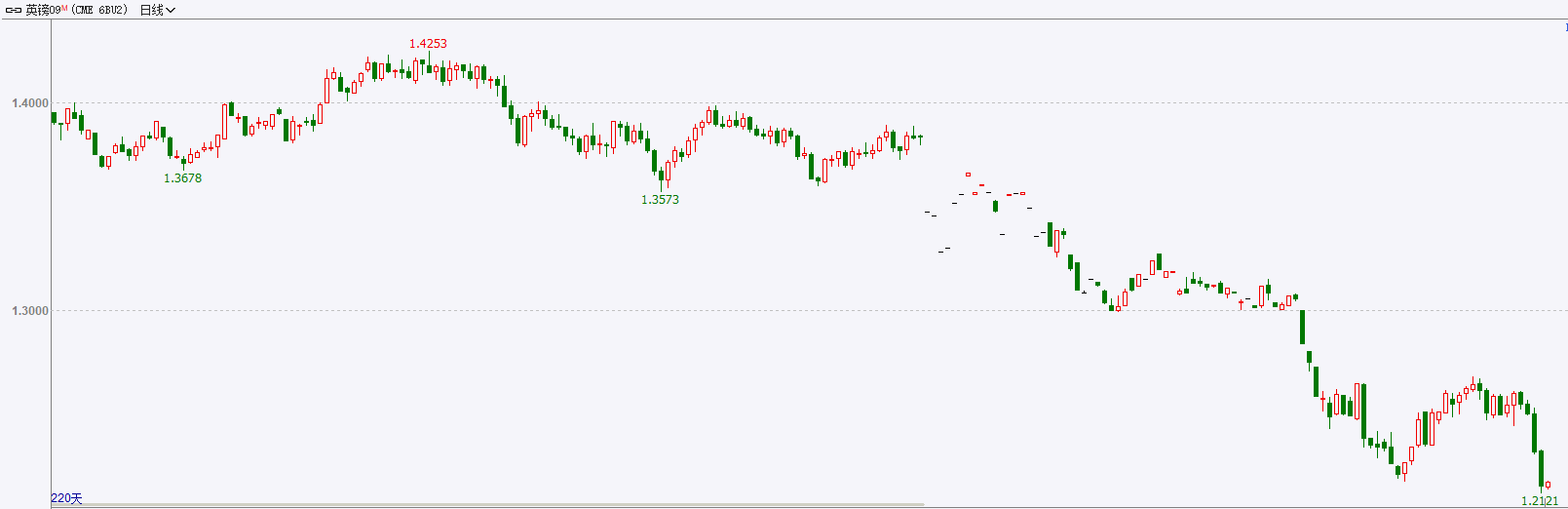1568x509 pixels.
Task: Click the red candle beneath the 1.4253 label
Action: 415,70
